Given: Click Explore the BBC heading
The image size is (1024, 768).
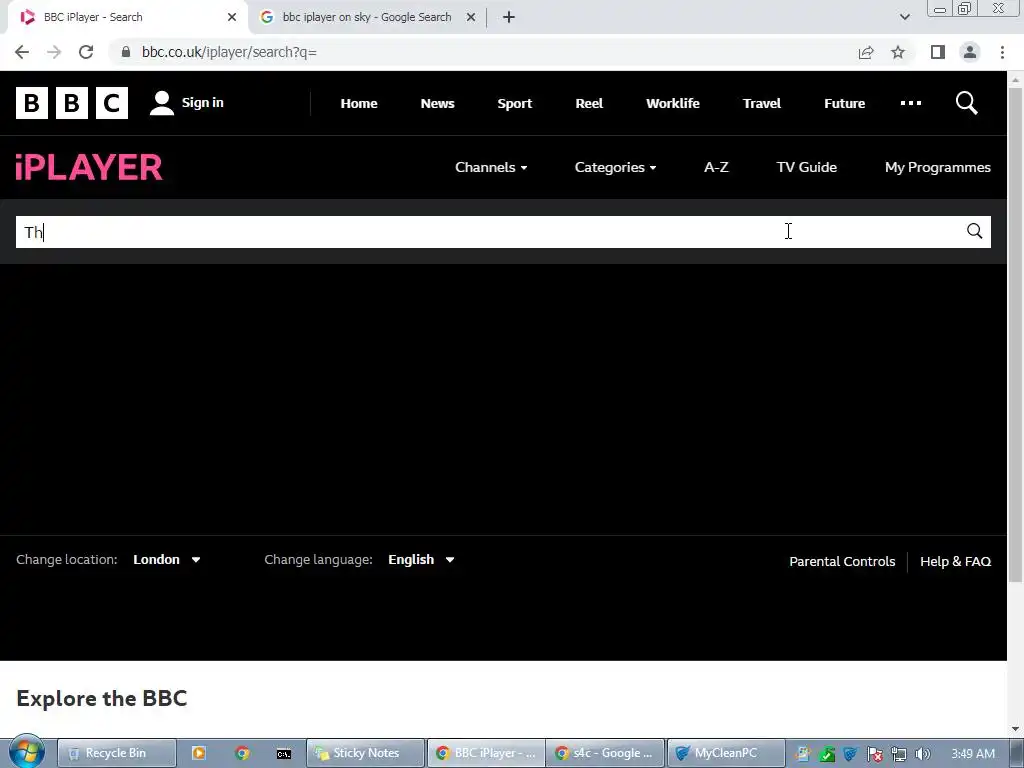Looking at the screenshot, I should coord(102,698).
